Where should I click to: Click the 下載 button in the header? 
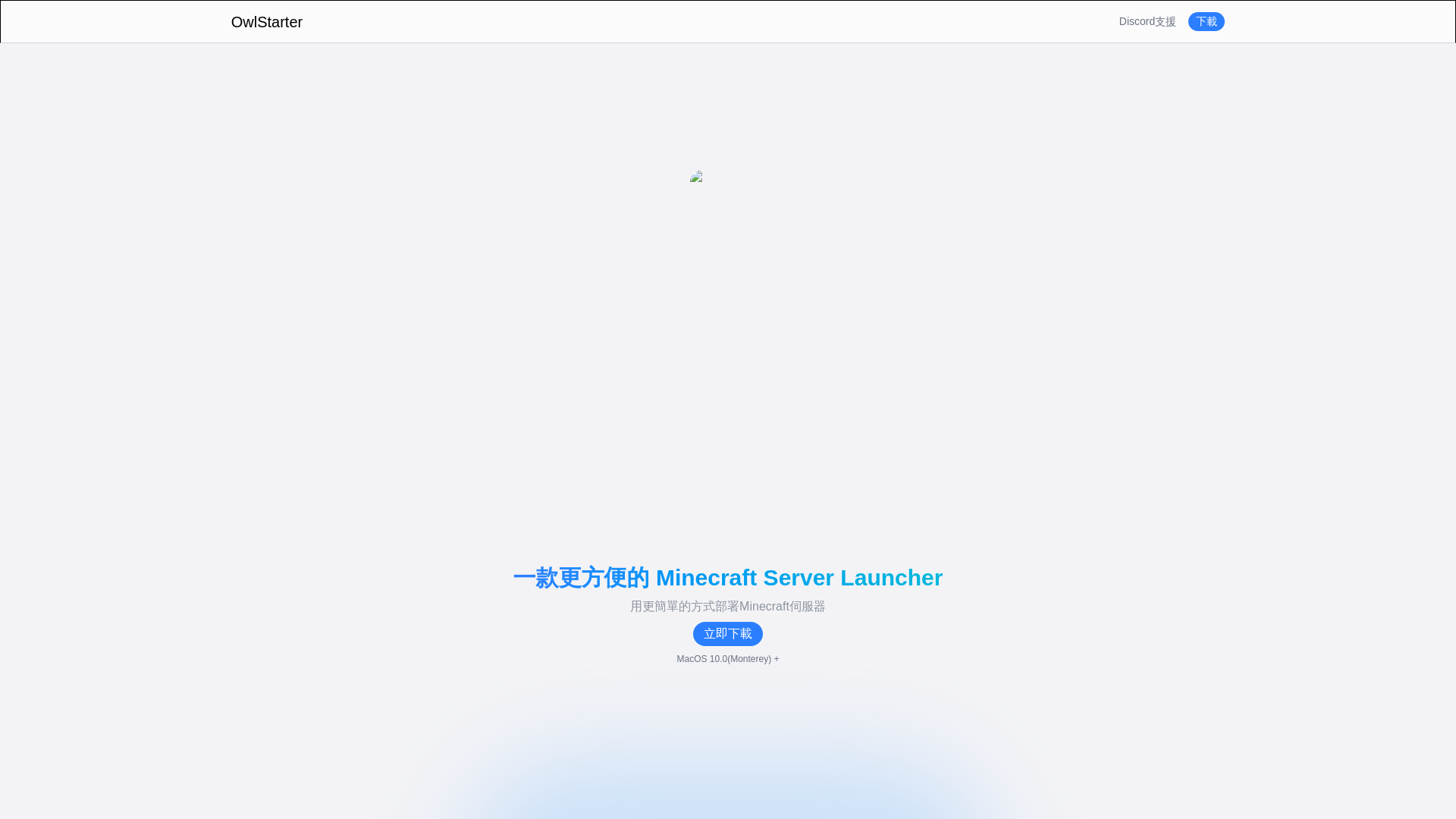[1206, 21]
